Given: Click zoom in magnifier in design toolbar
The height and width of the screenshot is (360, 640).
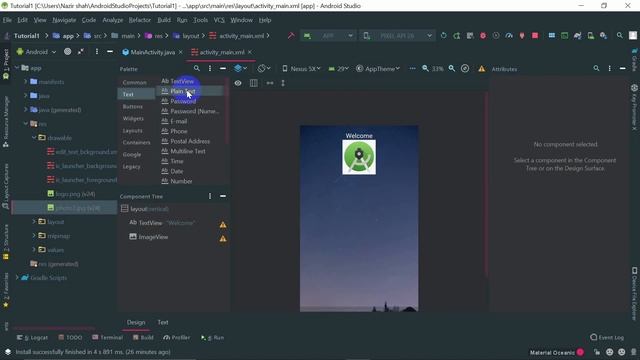Looking at the screenshot, I should point(452,69).
